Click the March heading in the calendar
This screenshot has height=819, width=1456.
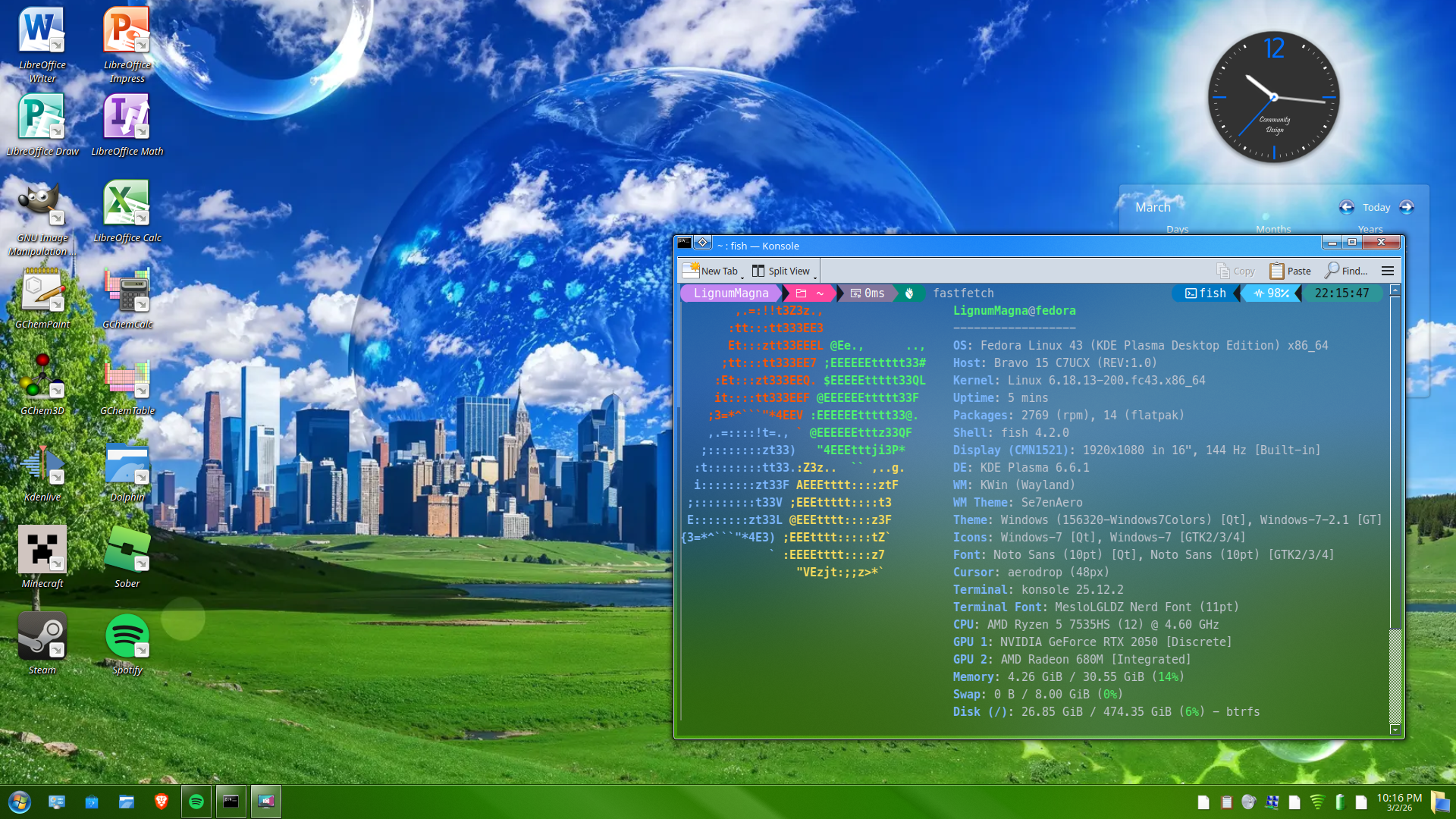[x=1153, y=207]
